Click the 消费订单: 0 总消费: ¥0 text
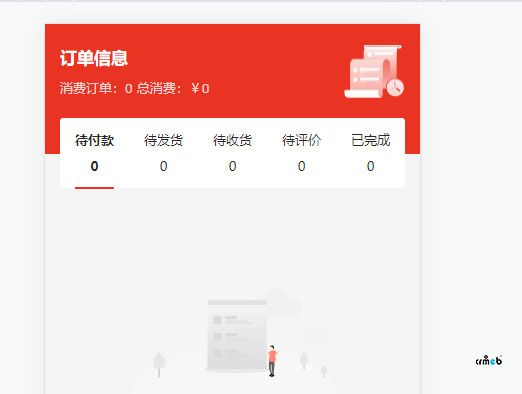522x394 pixels. [135, 88]
